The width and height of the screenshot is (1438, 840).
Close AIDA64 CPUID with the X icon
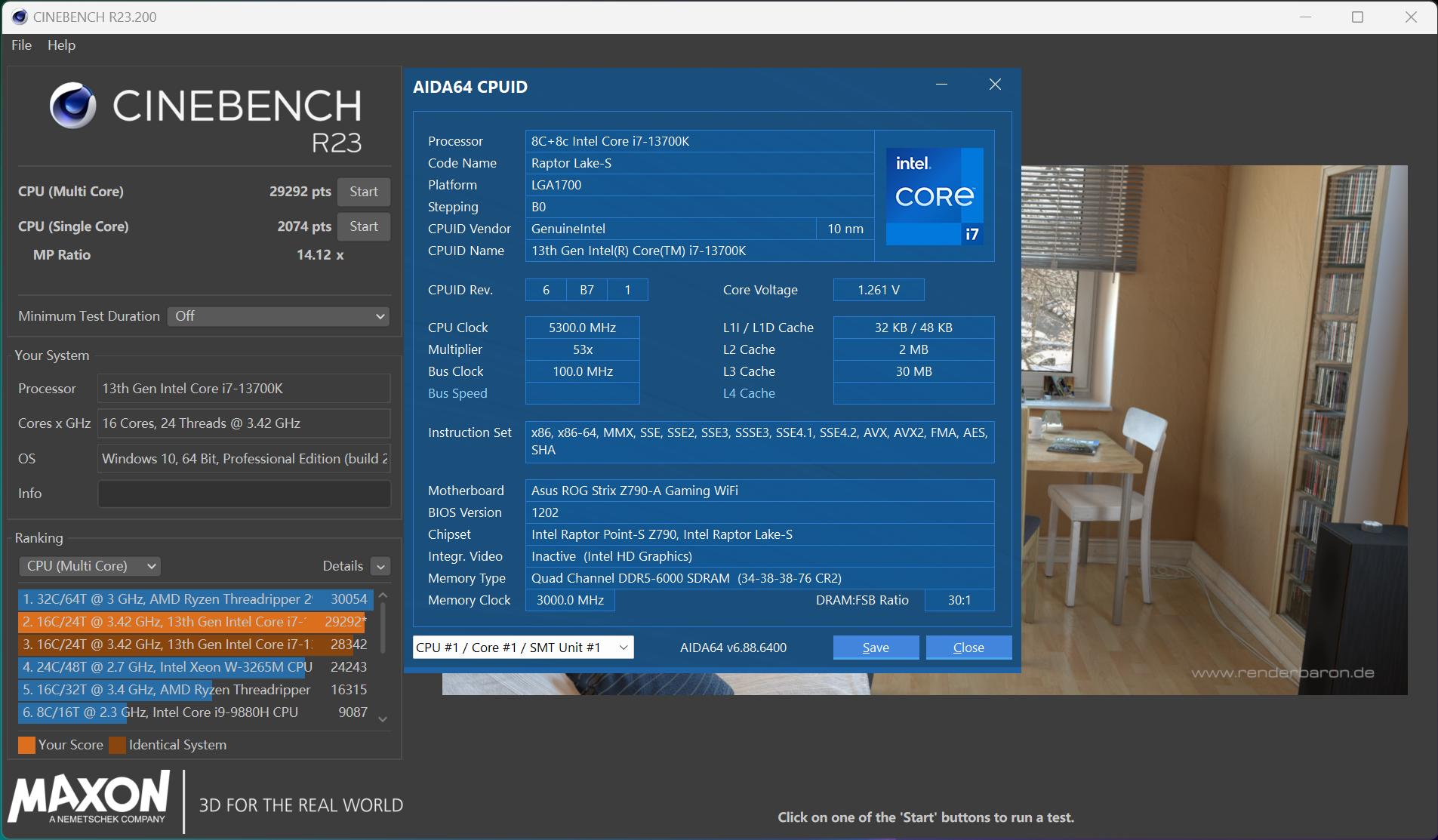coord(995,85)
